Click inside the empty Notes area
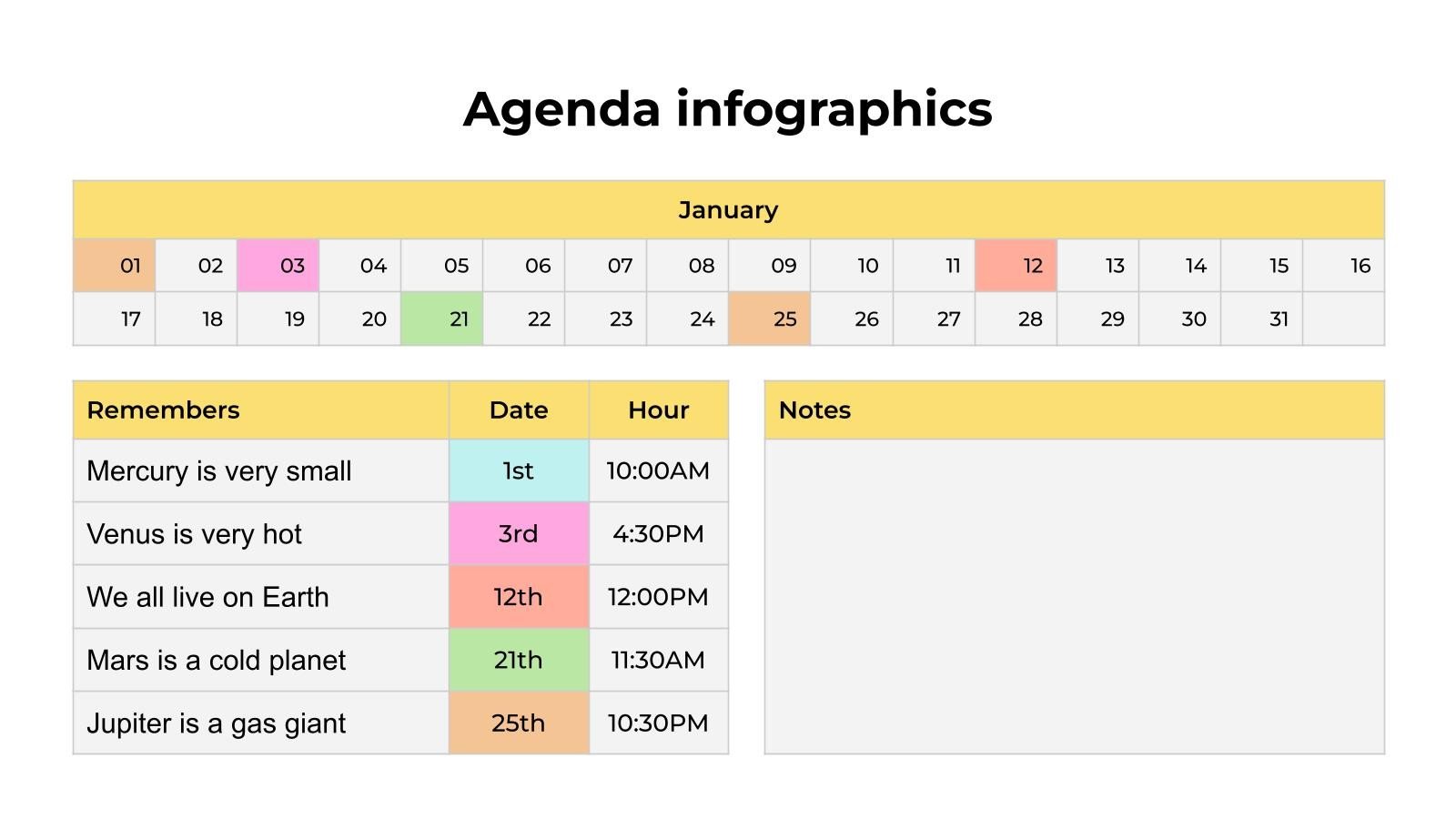Viewport: 1456px width, 819px height. click(x=1074, y=596)
